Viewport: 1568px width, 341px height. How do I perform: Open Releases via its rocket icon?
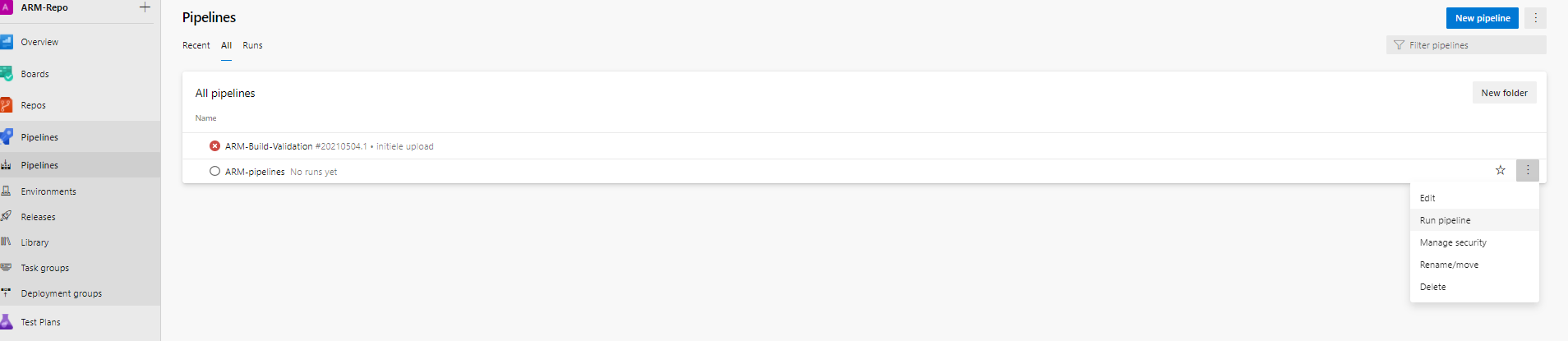tap(7, 216)
